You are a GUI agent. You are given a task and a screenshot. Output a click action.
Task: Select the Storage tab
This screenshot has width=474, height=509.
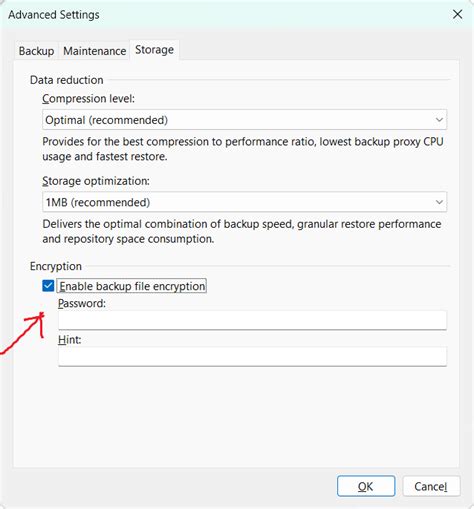click(154, 50)
